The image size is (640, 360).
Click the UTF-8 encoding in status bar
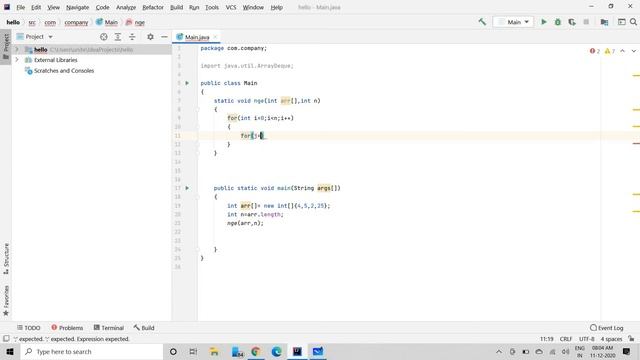coord(587,339)
